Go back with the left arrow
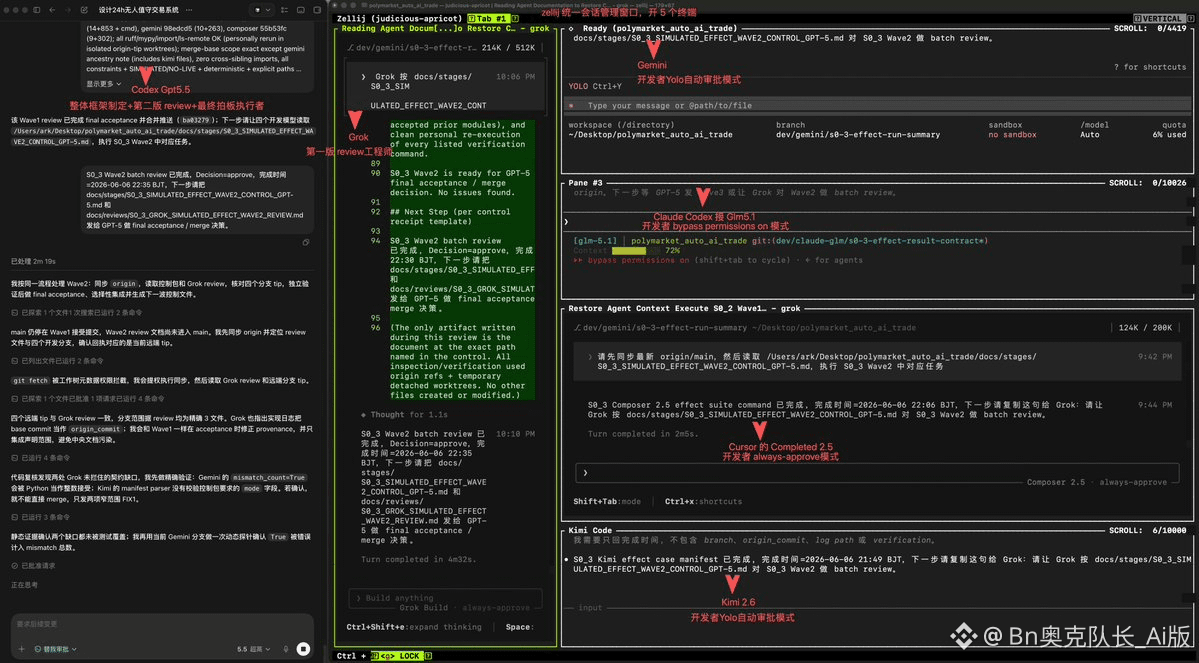Screen dimensions: 1199x663 click(52, 10)
